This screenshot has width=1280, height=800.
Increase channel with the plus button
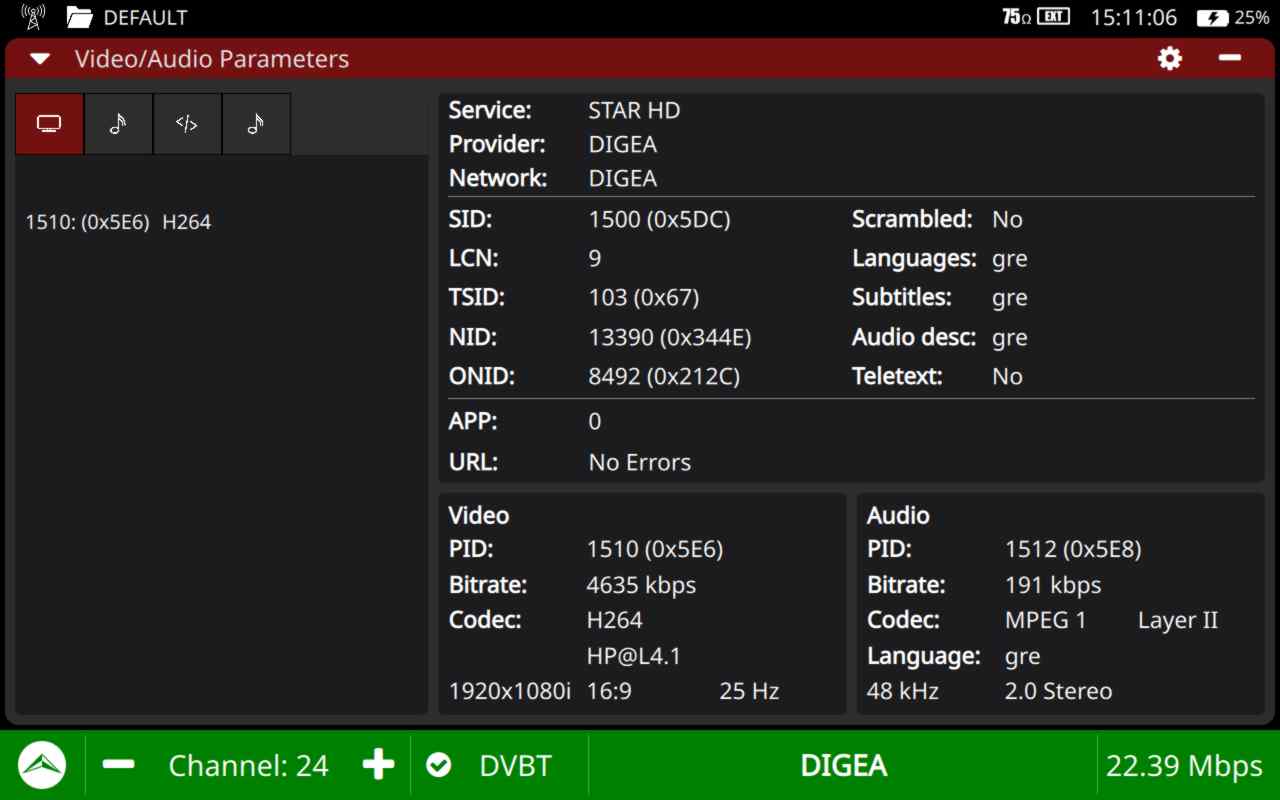(x=378, y=766)
